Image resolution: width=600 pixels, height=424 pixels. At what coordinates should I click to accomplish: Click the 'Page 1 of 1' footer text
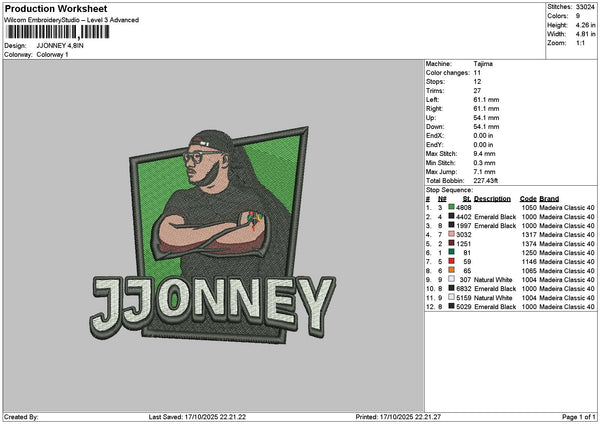point(579,417)
